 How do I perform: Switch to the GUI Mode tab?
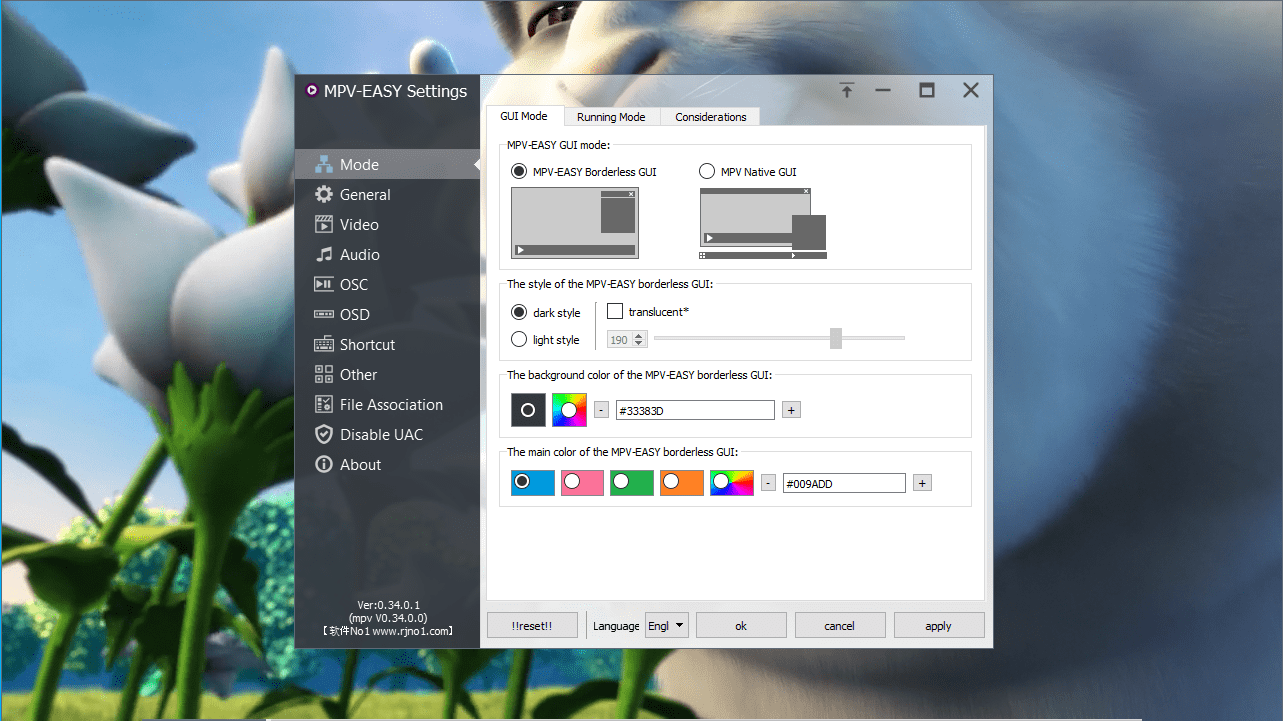524,116
